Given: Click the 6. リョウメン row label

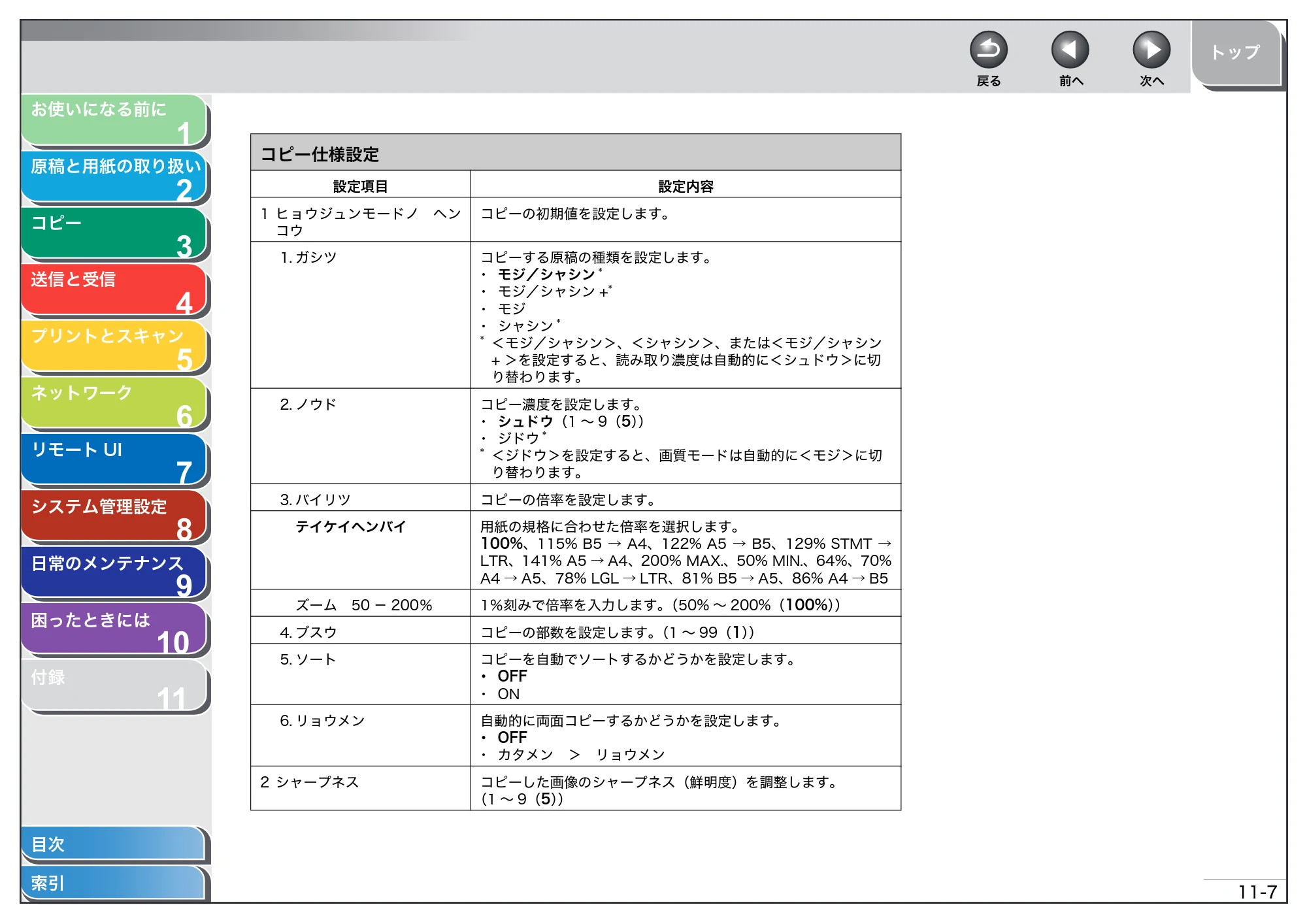Looking at the screenshot, I should (x=323, y=721).
